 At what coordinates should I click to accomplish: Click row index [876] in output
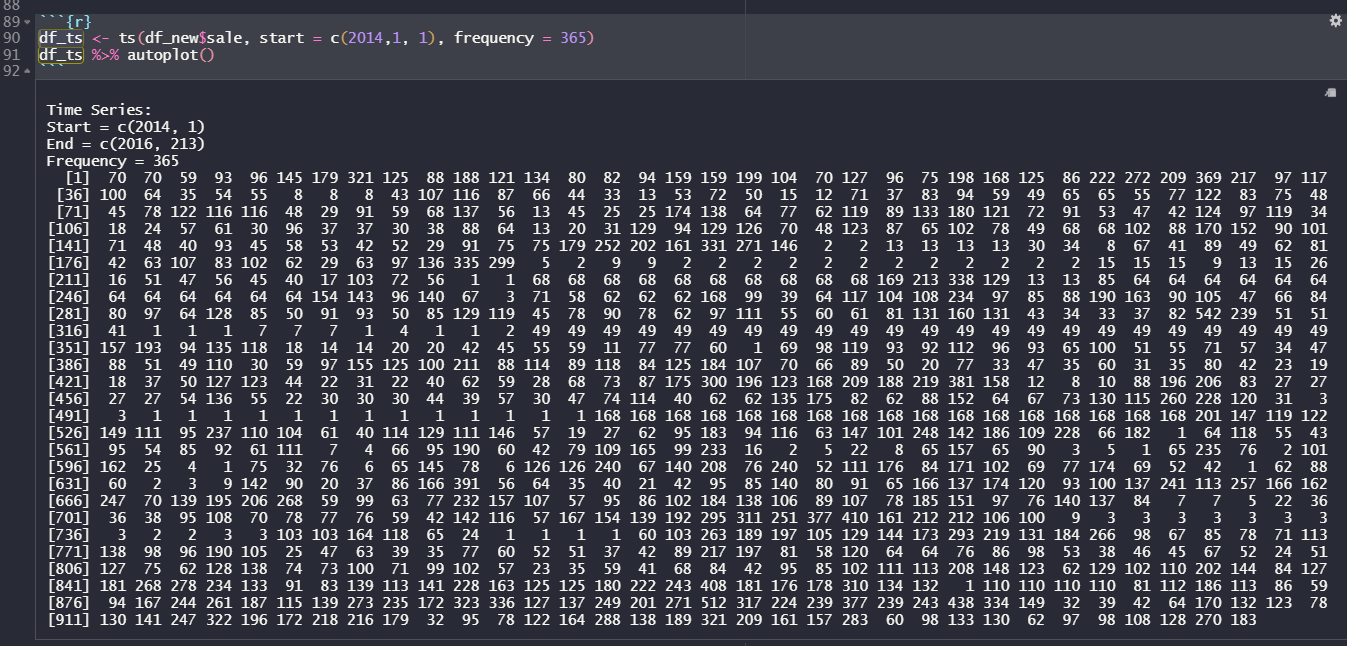68,602
